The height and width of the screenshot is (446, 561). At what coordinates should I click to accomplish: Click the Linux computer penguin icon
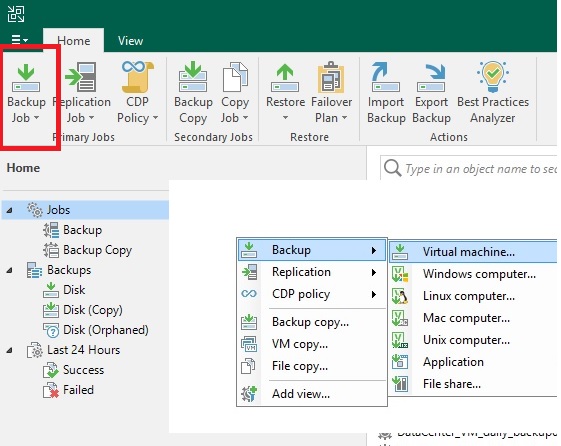[x=400, y=296]
